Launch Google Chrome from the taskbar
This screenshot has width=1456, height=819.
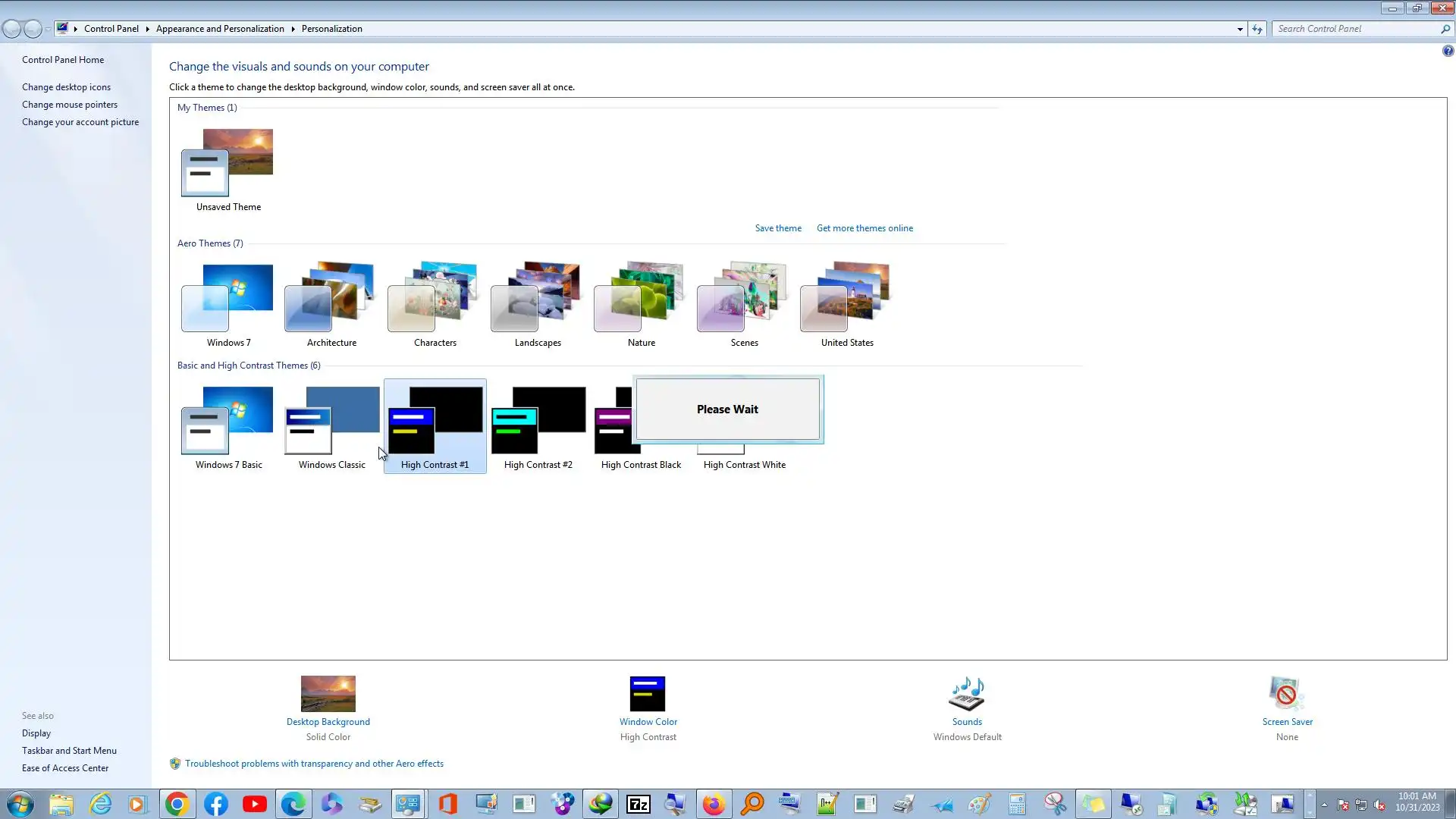pyautogui.click(x=177, y=804)
